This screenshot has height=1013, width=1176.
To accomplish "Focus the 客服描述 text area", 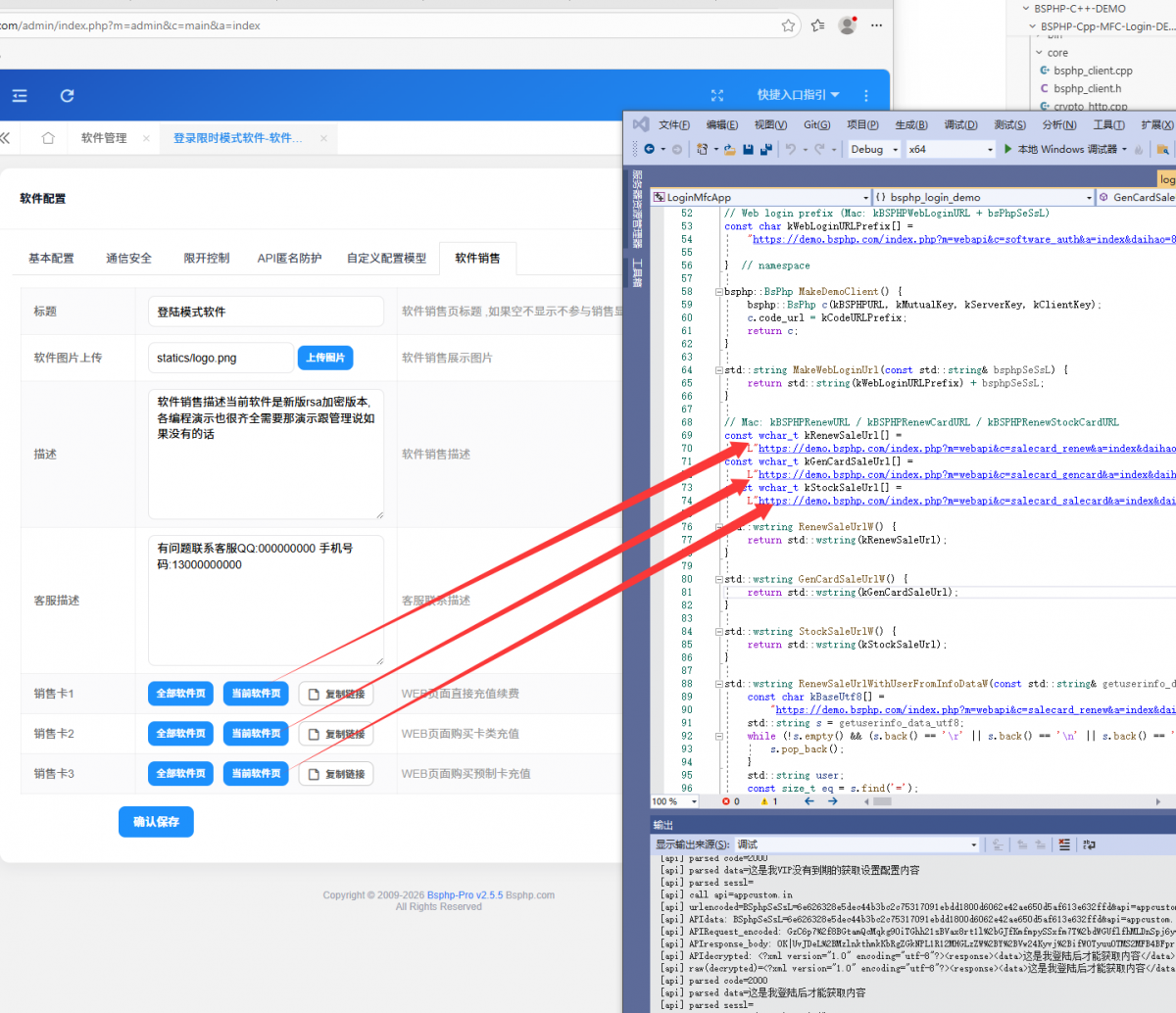I will point(266,601).
